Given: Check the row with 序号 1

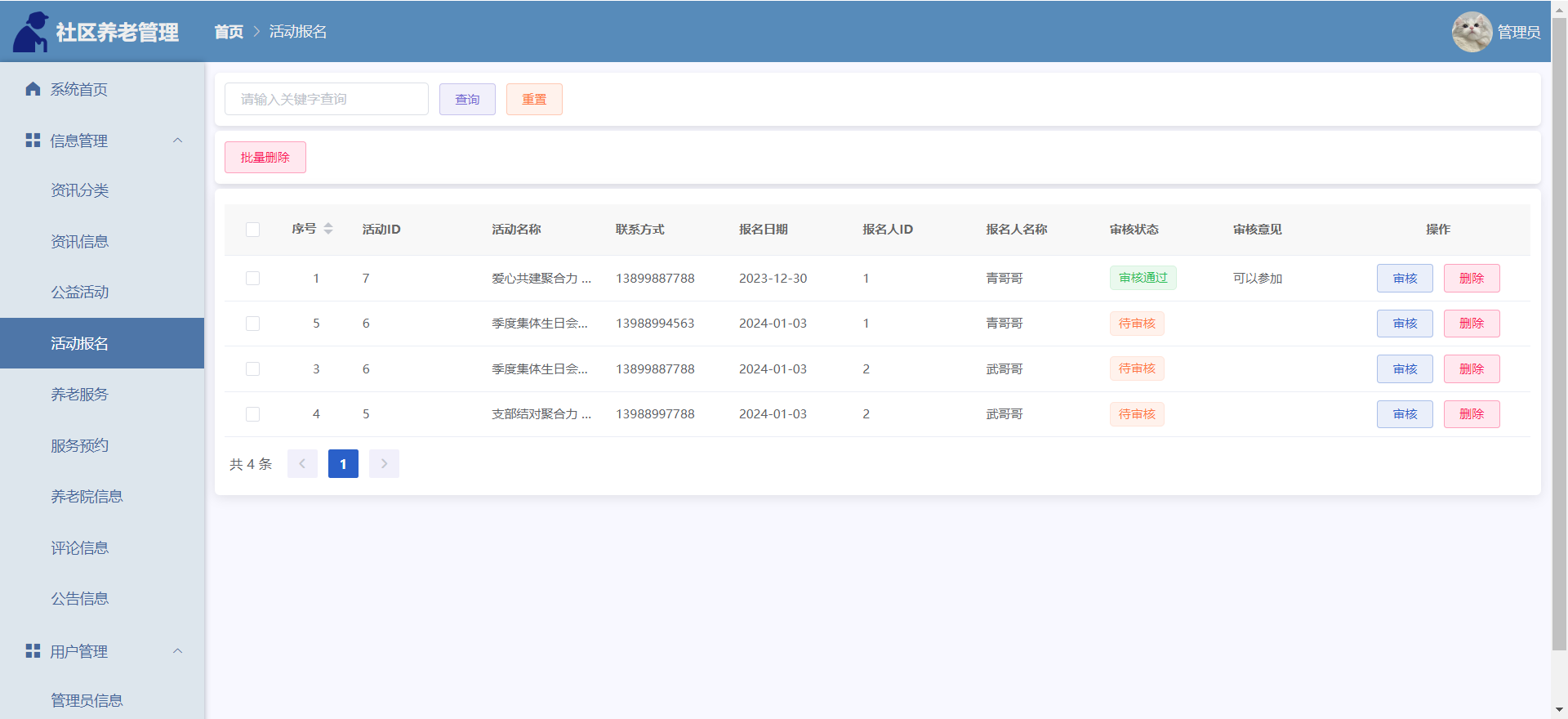Looking at the screenshot, I should coord(253,279).
